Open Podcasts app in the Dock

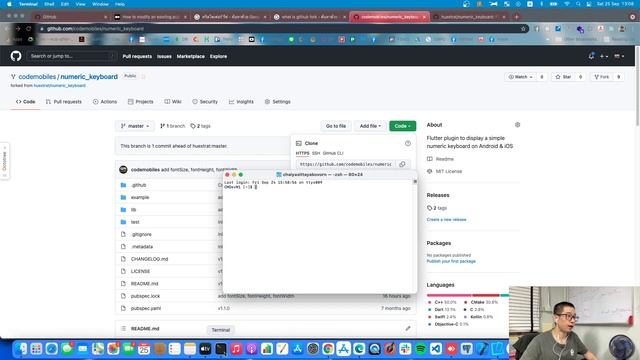[x=251, y=349]
